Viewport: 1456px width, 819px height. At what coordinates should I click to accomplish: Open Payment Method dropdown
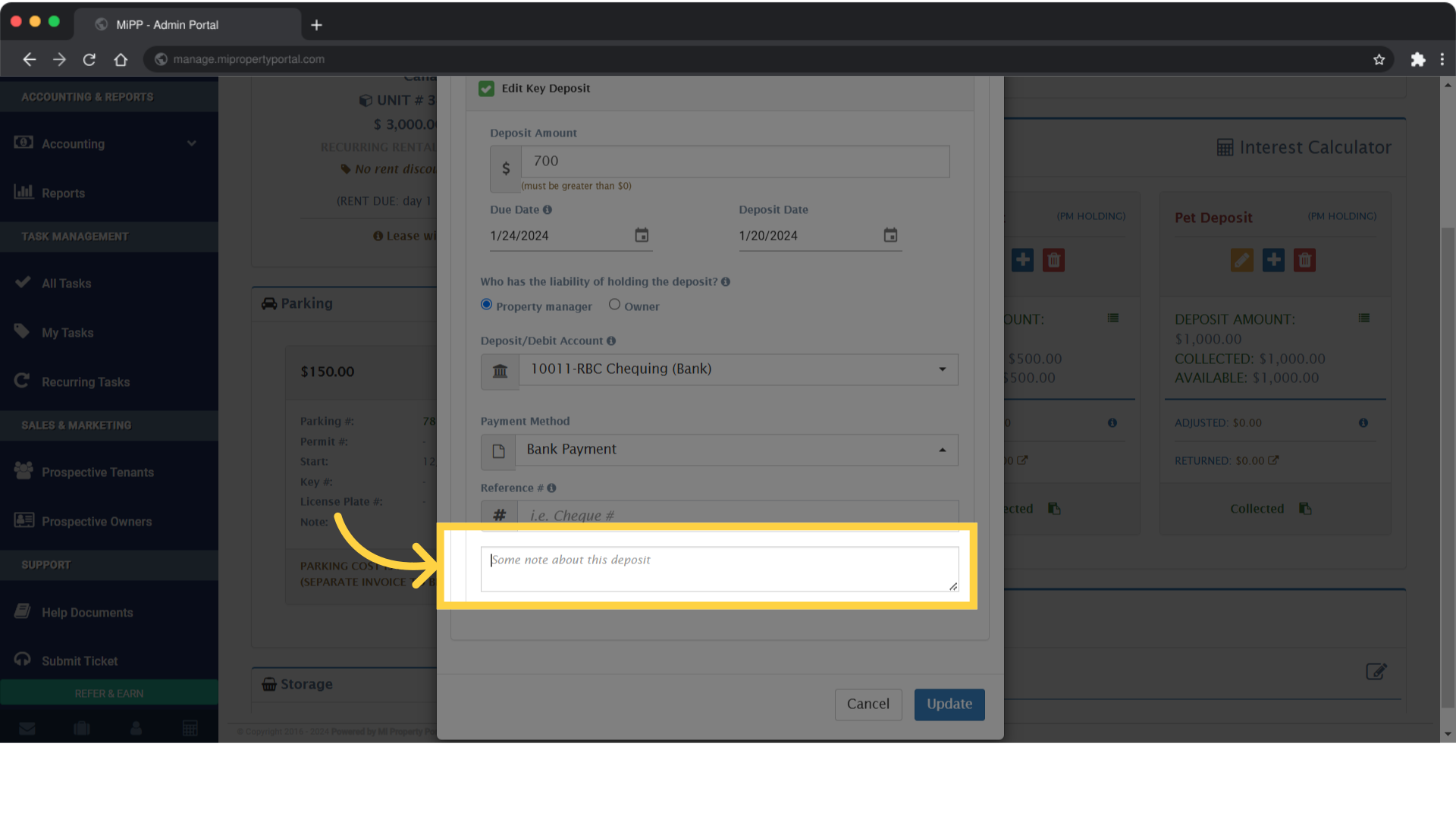point(736,450)
